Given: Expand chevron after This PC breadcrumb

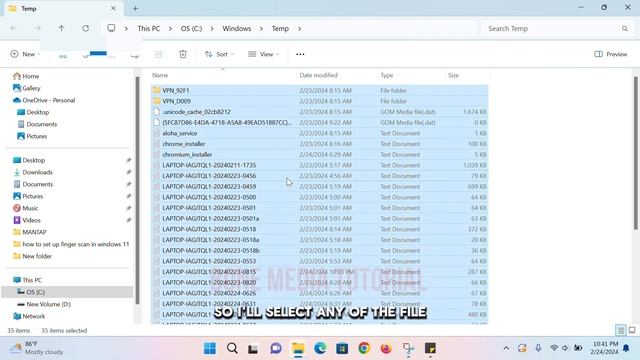Looking at the screenshot, I should click(170, 29).
